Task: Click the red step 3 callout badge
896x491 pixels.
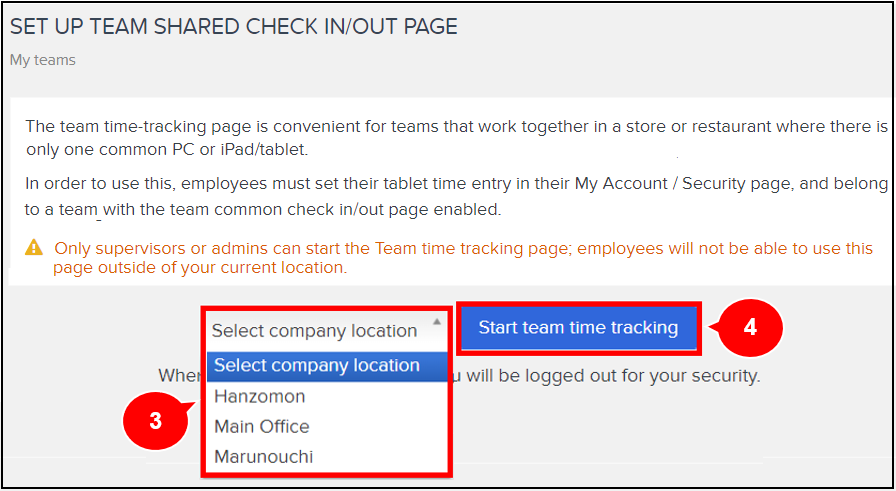Action: pos(155,422)
